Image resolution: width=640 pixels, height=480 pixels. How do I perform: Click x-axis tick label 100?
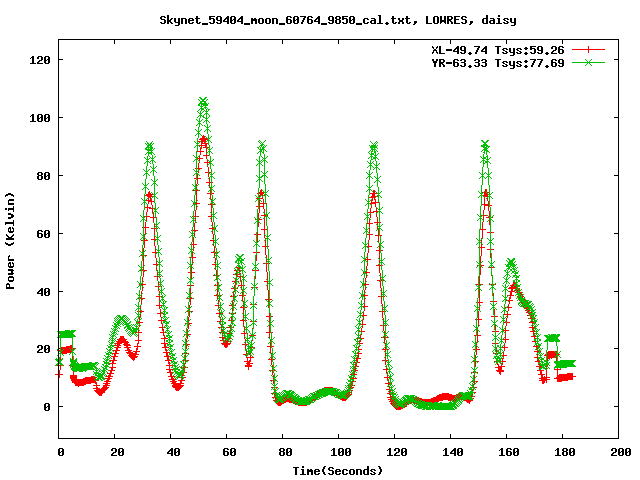(x=340, y=452)
